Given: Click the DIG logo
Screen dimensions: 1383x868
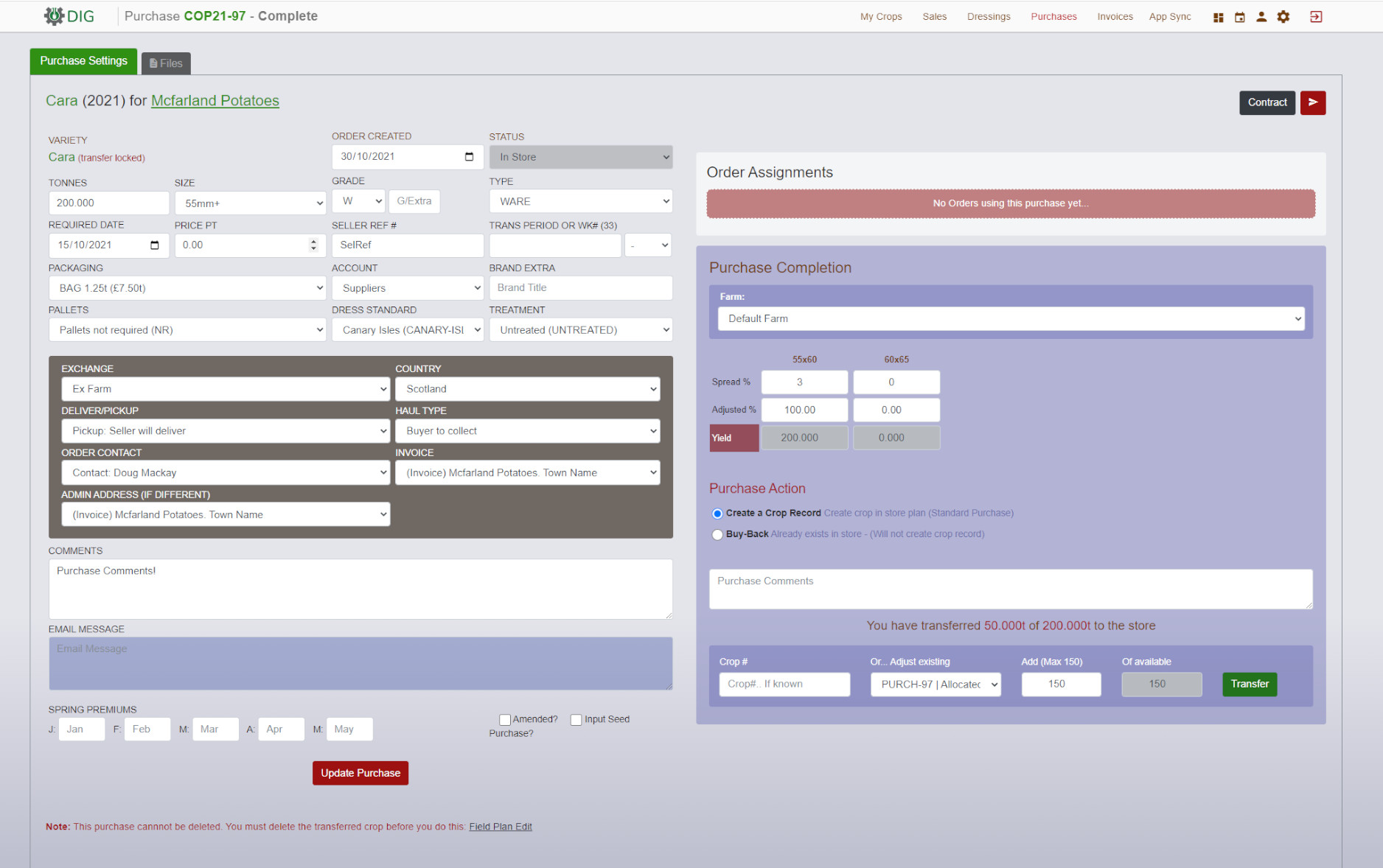Looking at the screenshot, I should tap(69, 16).
